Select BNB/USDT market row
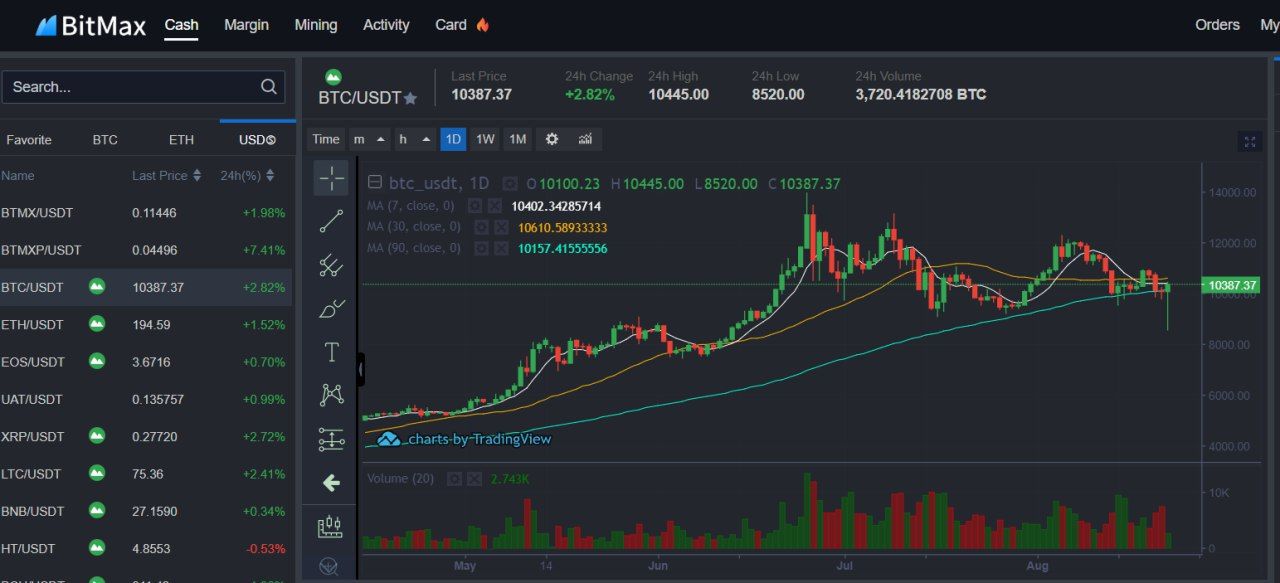This screenshot has height=583, width=1280. (146, 511)
